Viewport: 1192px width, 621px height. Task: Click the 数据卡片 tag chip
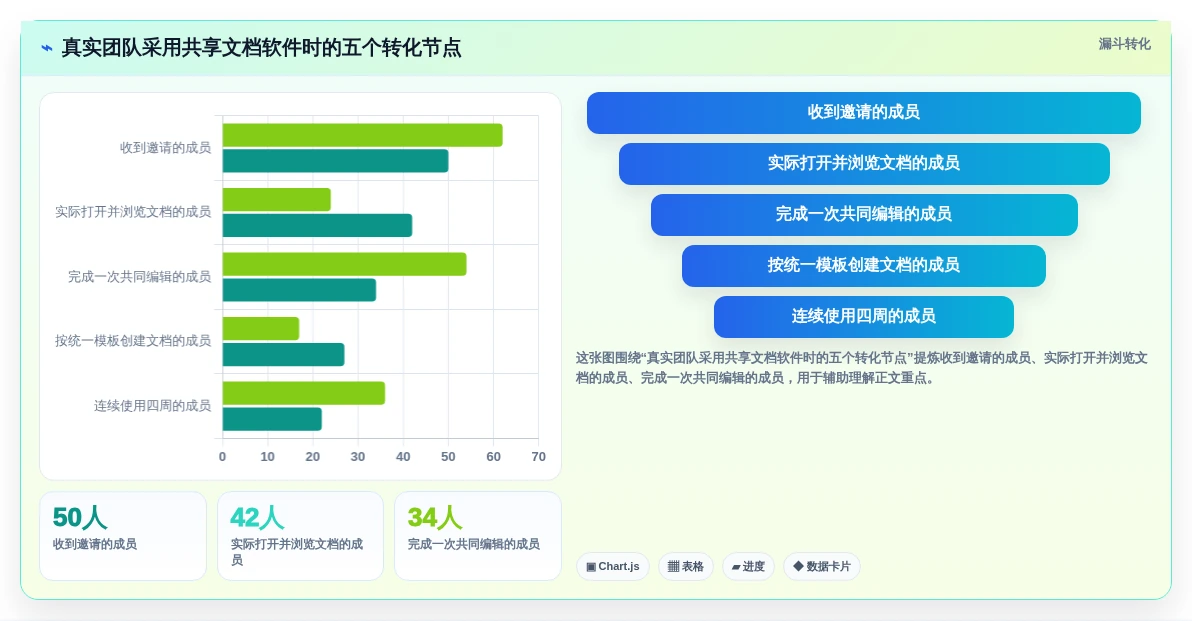click(822, 566)
